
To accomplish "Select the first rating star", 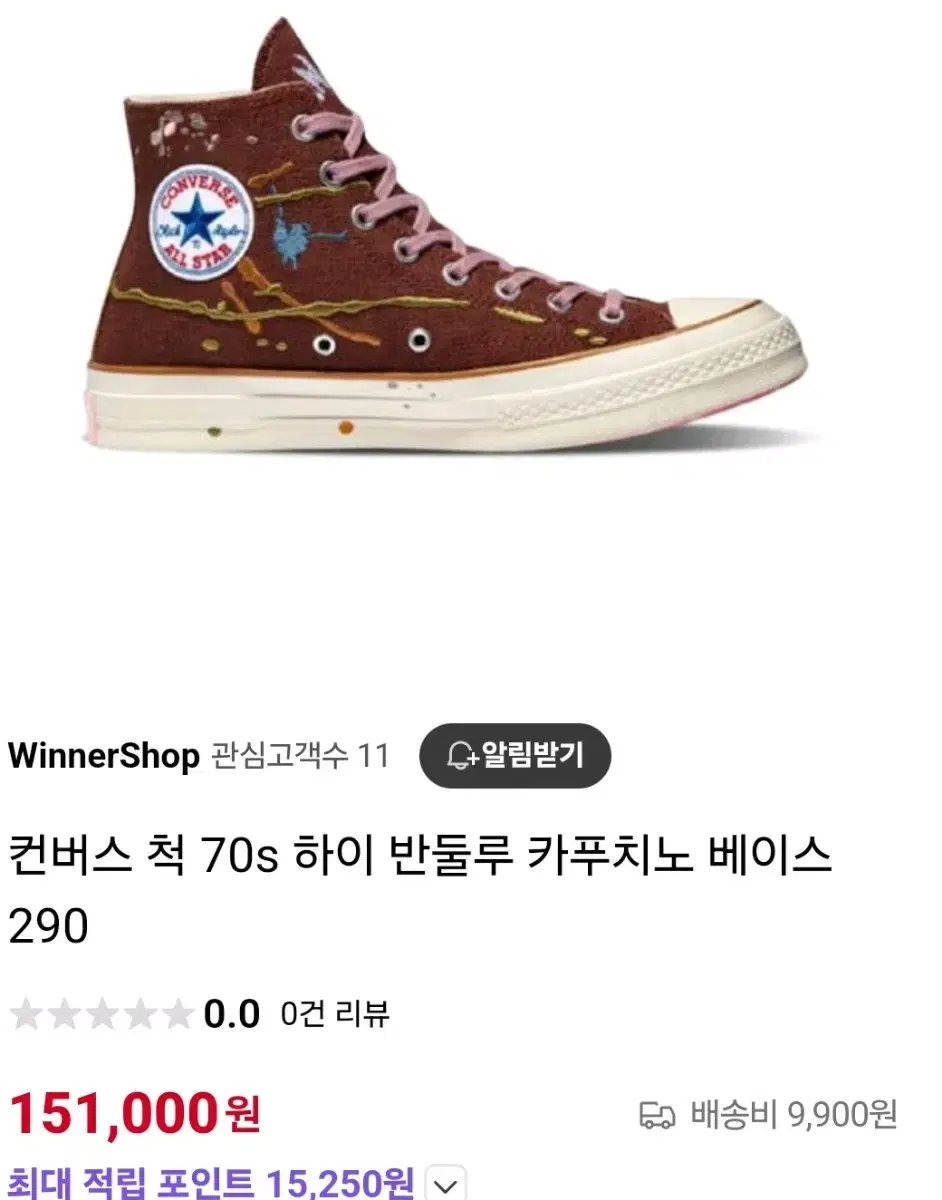I will [26, 1015].
